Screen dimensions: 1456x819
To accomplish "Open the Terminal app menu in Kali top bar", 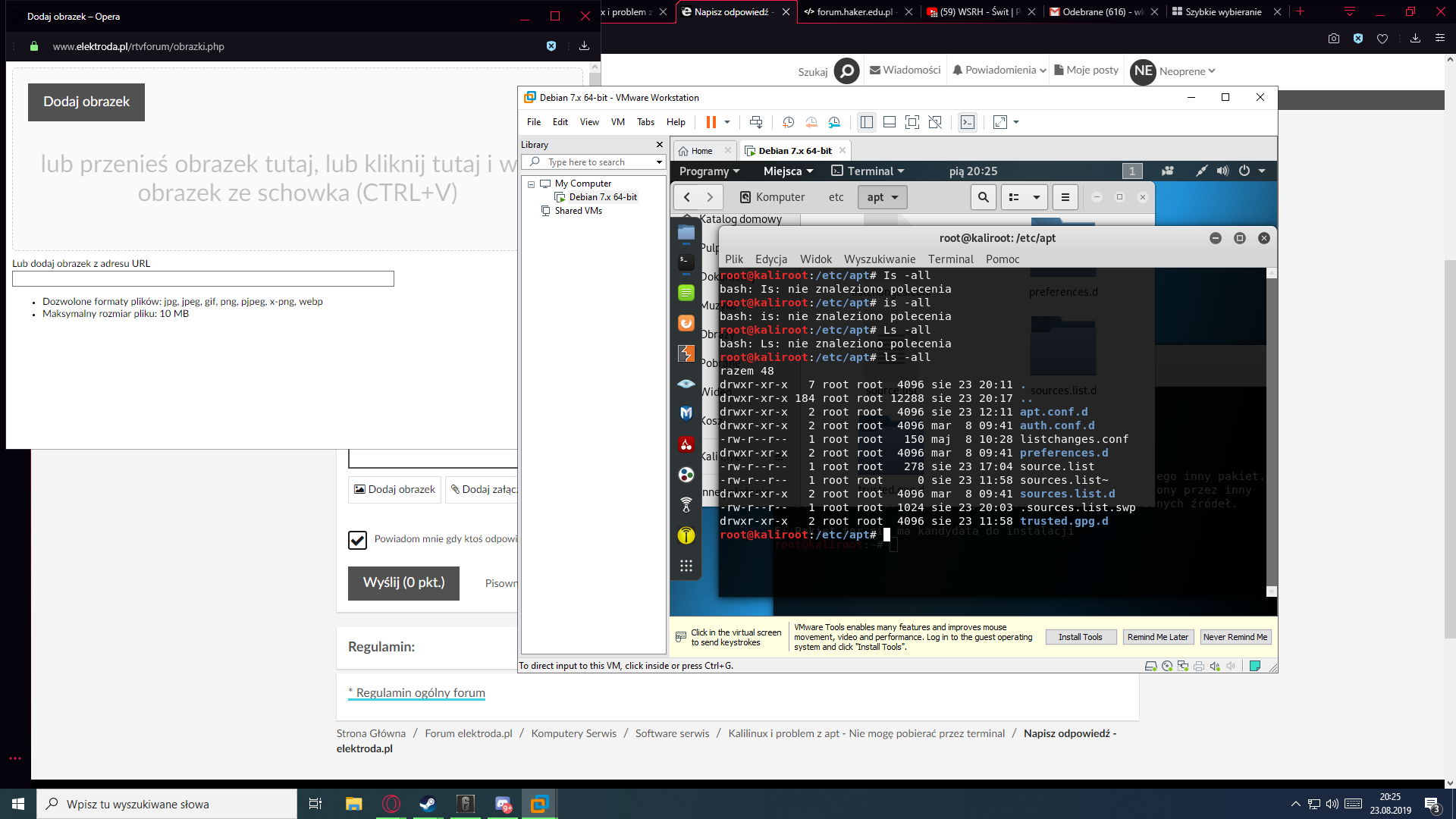I will coord(868,171).
